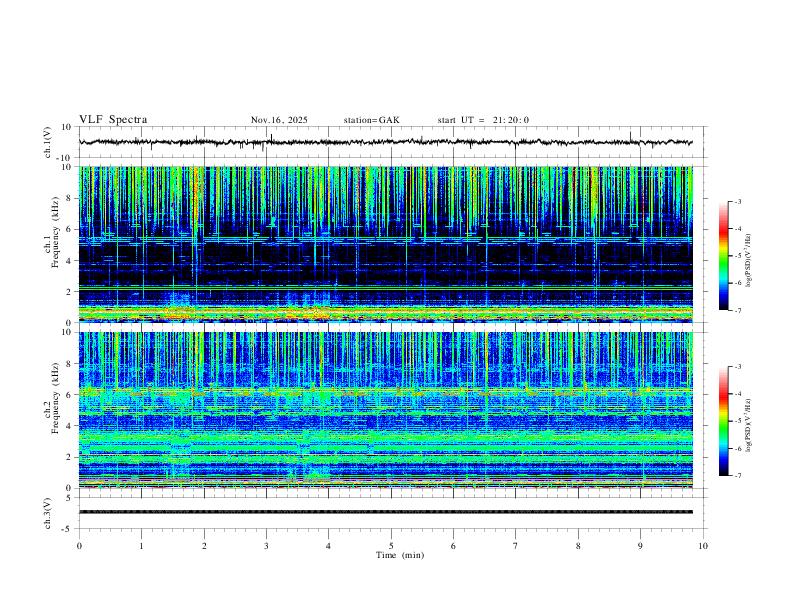Viewport: 792px width, 612px height.
Task: Click time axis tick label "3"
Action: (x=266, y=546)
